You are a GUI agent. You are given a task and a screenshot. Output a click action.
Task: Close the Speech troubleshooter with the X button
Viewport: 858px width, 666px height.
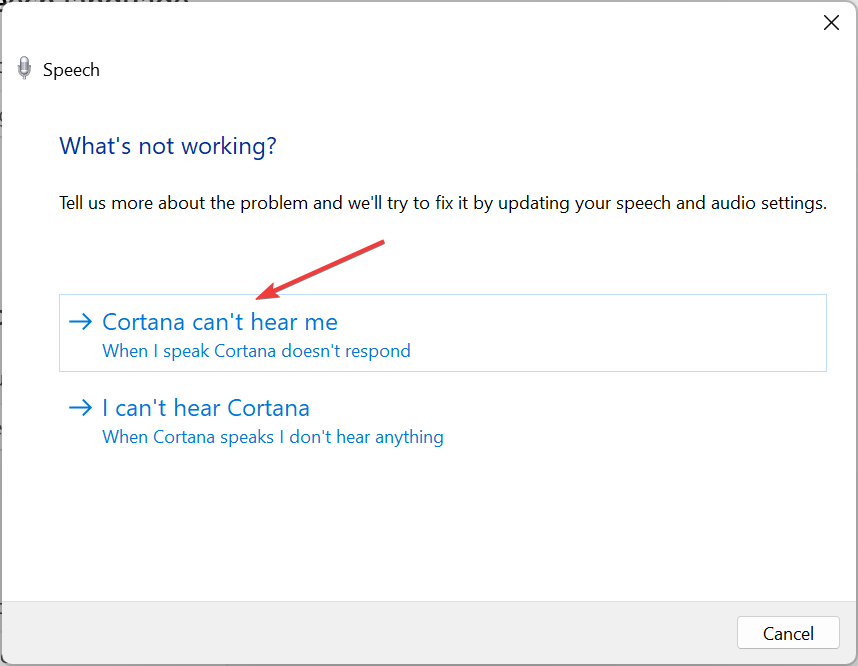coord(831,22)
